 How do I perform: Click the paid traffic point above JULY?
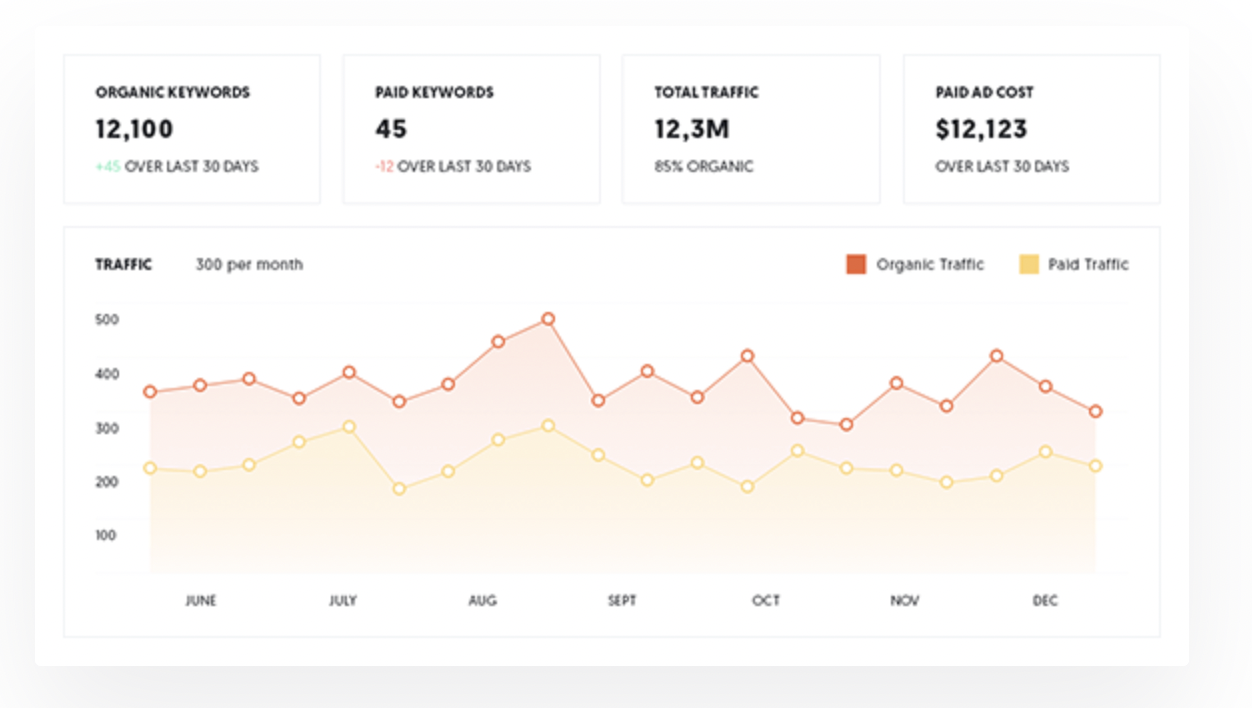(349, 427)
